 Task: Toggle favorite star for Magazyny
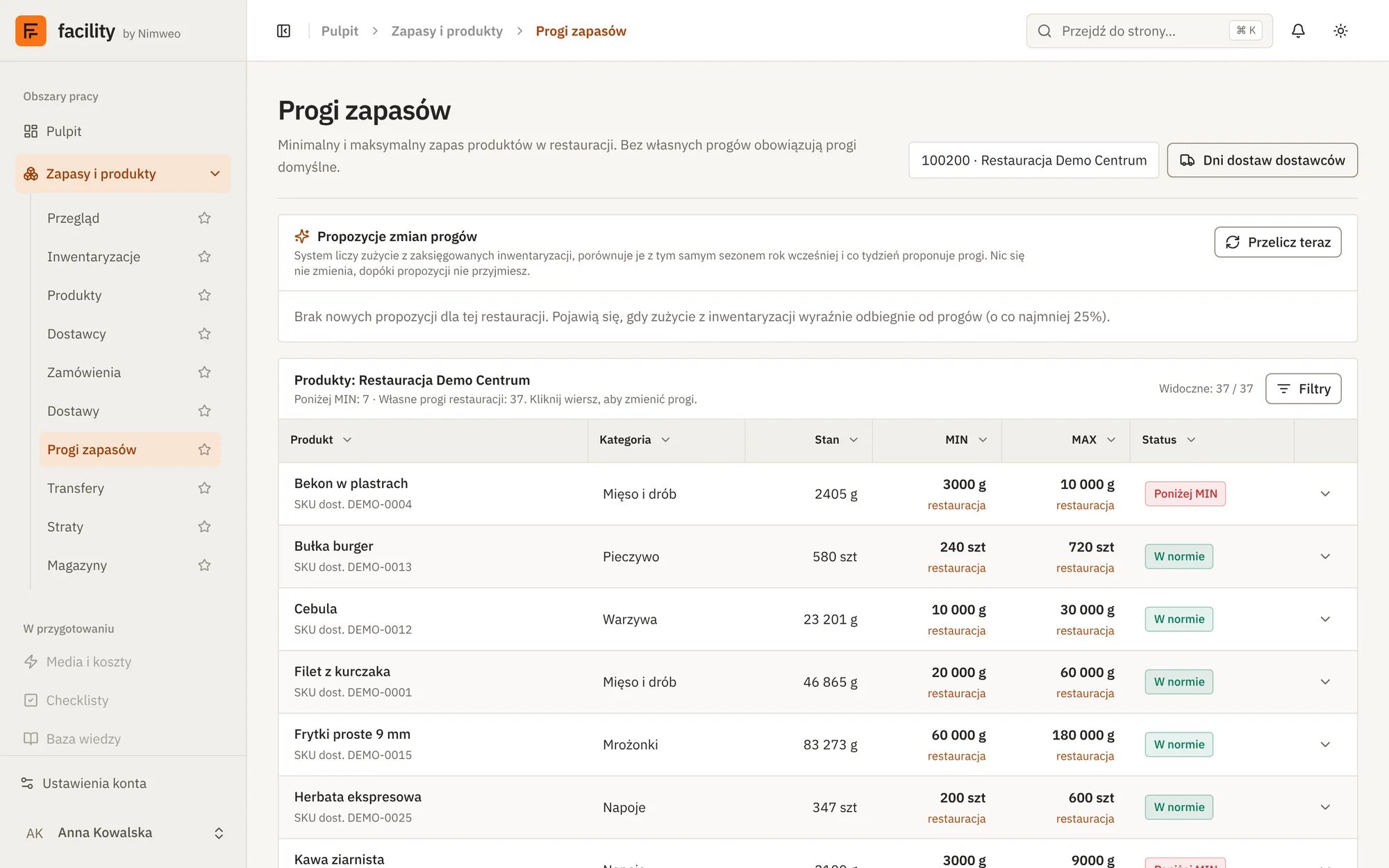point(204,565)
